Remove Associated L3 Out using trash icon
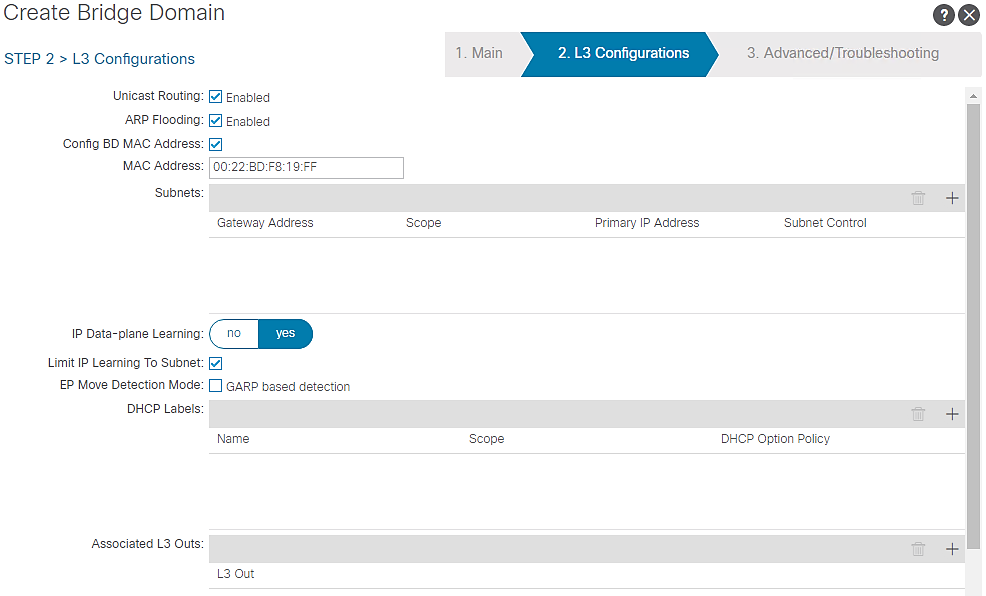Viewport: 986px width, 596px height. [918, 549]
